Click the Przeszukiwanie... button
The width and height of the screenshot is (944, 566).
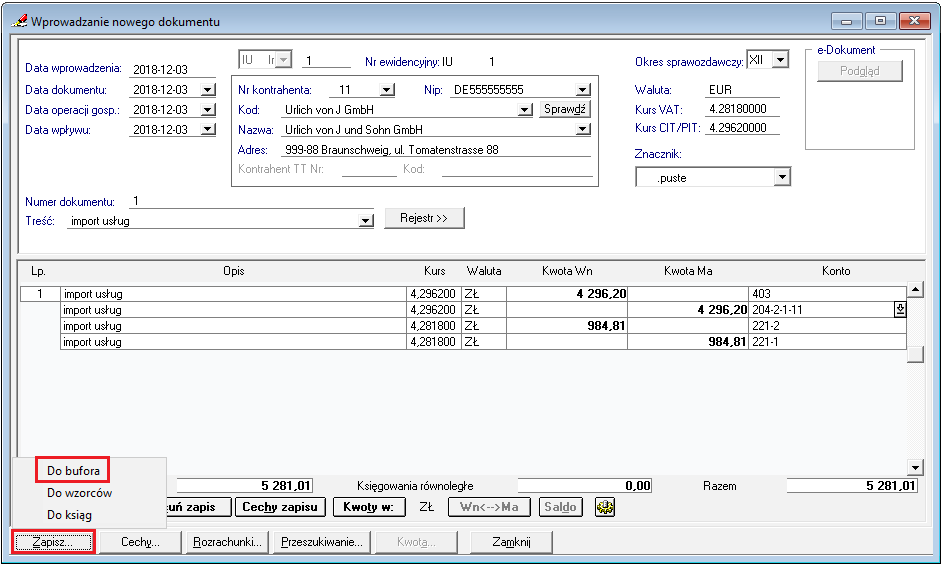[x=321, y=542]
